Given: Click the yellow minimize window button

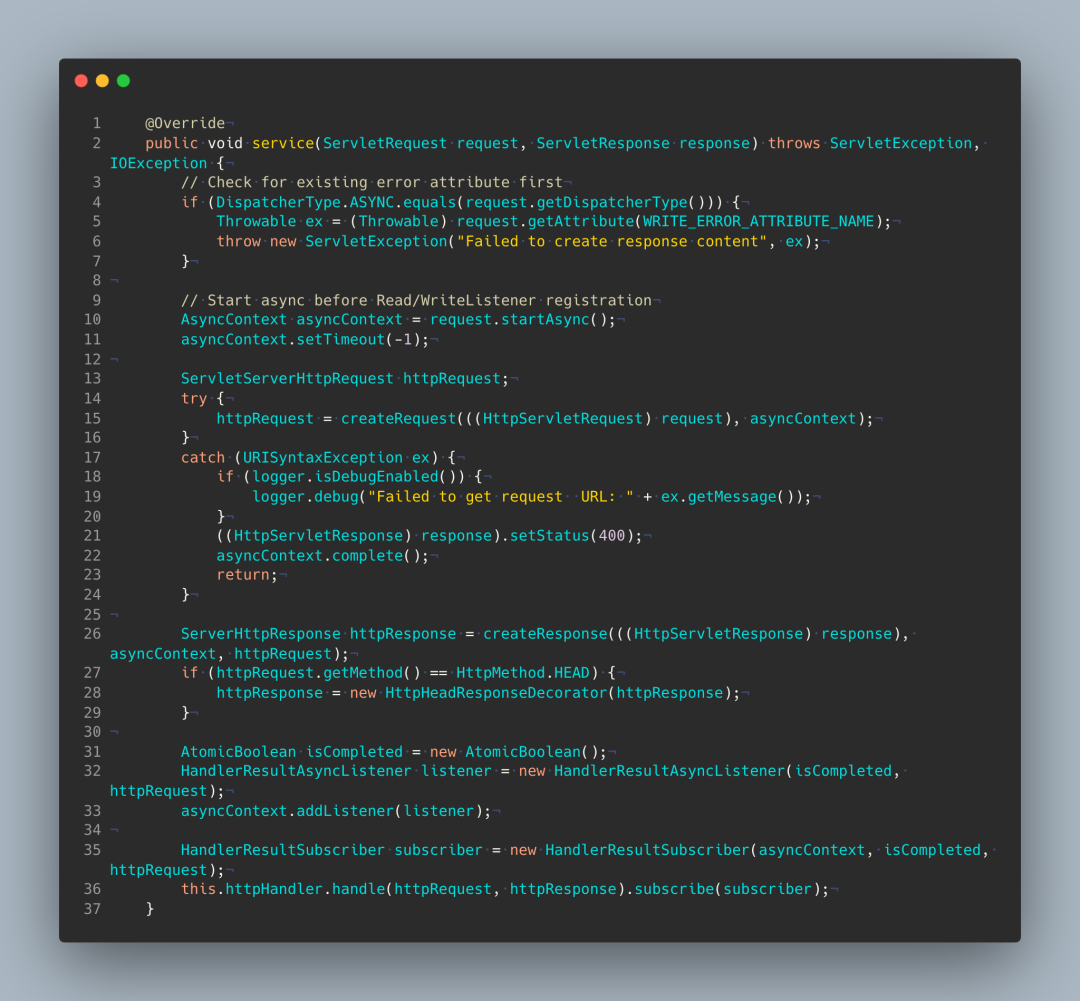Looking at the screenshot, I should pos(103,81).
